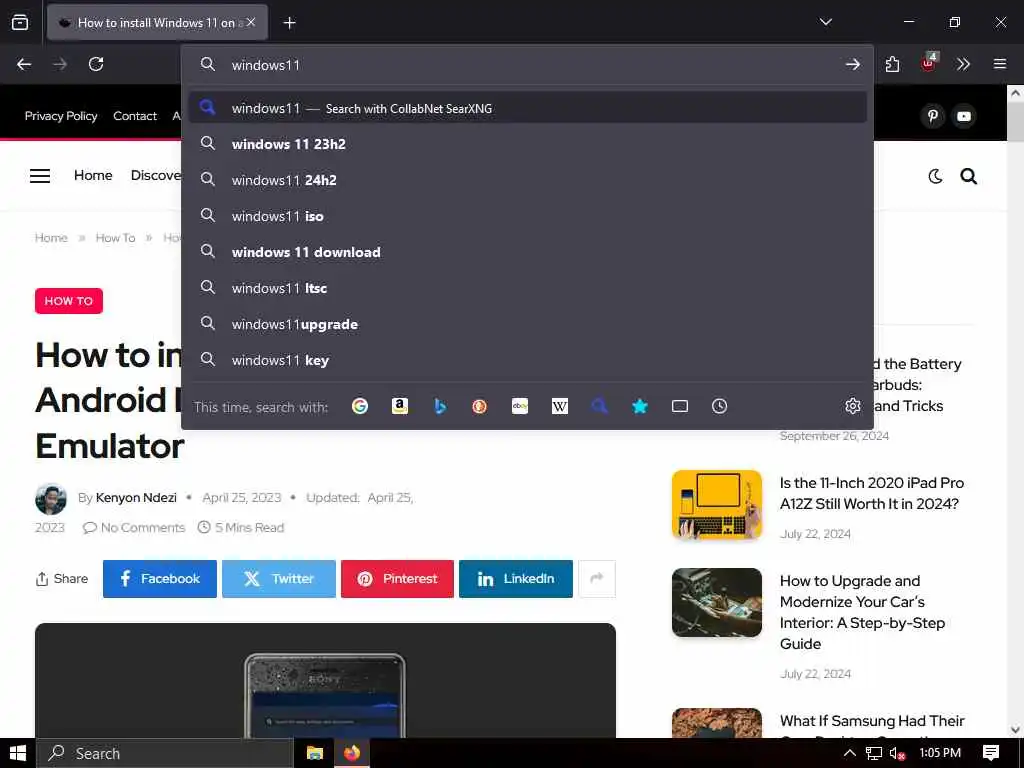Open the Contact link
This screenshot has width=1024, height=768.
pyautogui.click(x=135, y=116)
